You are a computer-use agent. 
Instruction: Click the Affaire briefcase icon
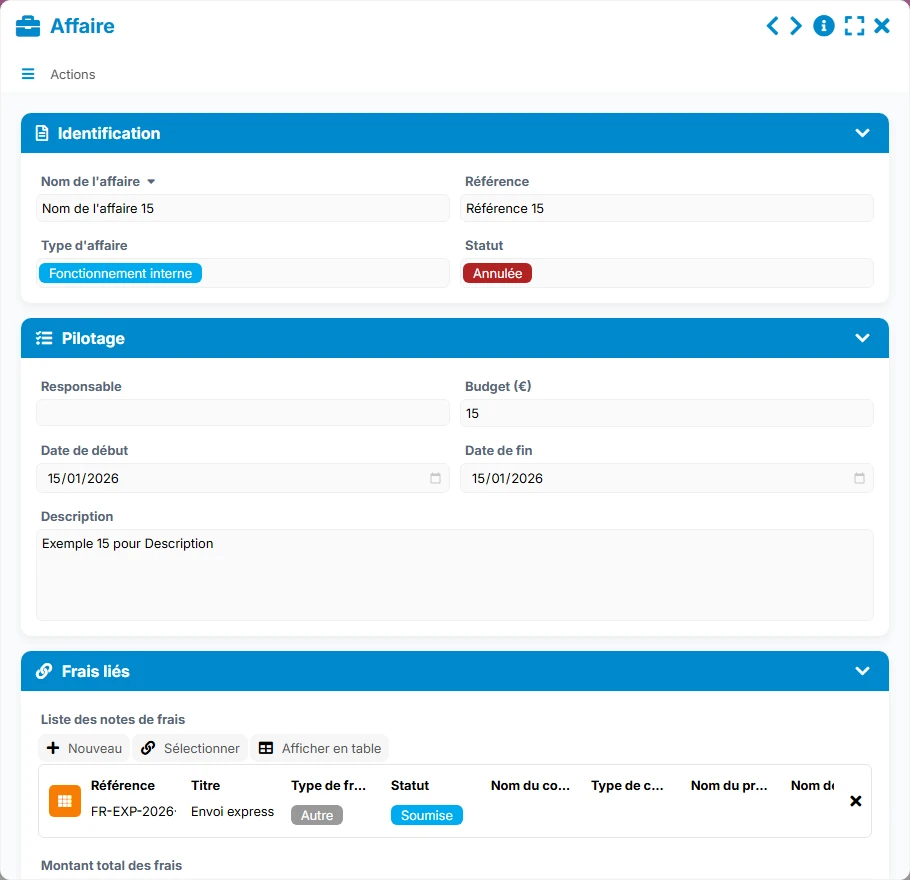[x=28, y=26]
